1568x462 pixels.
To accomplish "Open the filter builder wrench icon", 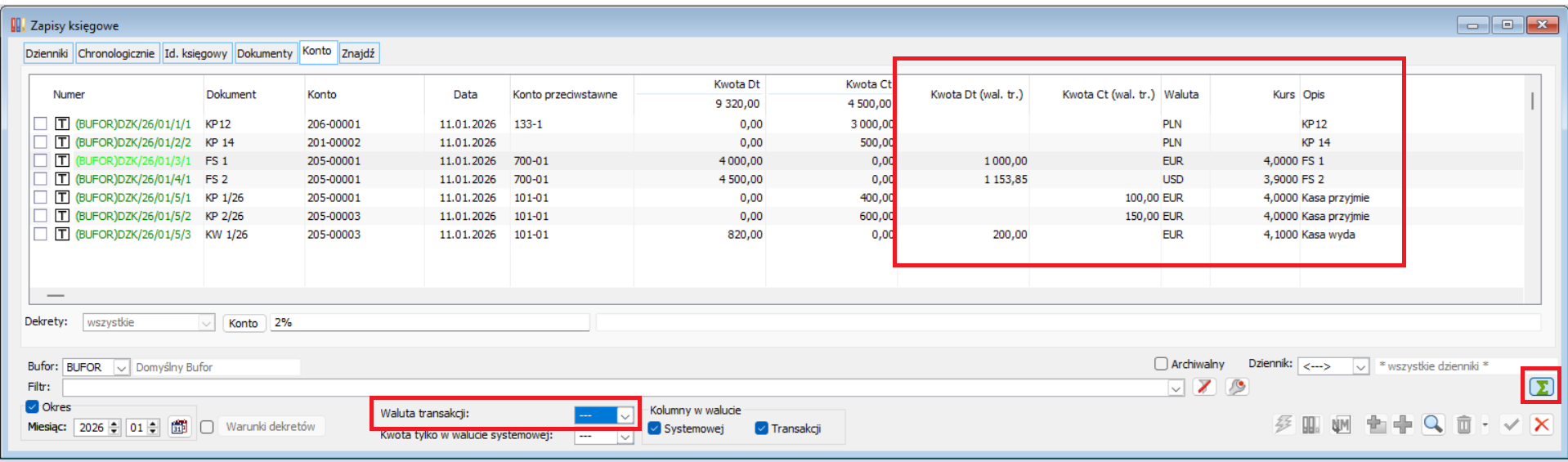I will tap(1237, 387).
